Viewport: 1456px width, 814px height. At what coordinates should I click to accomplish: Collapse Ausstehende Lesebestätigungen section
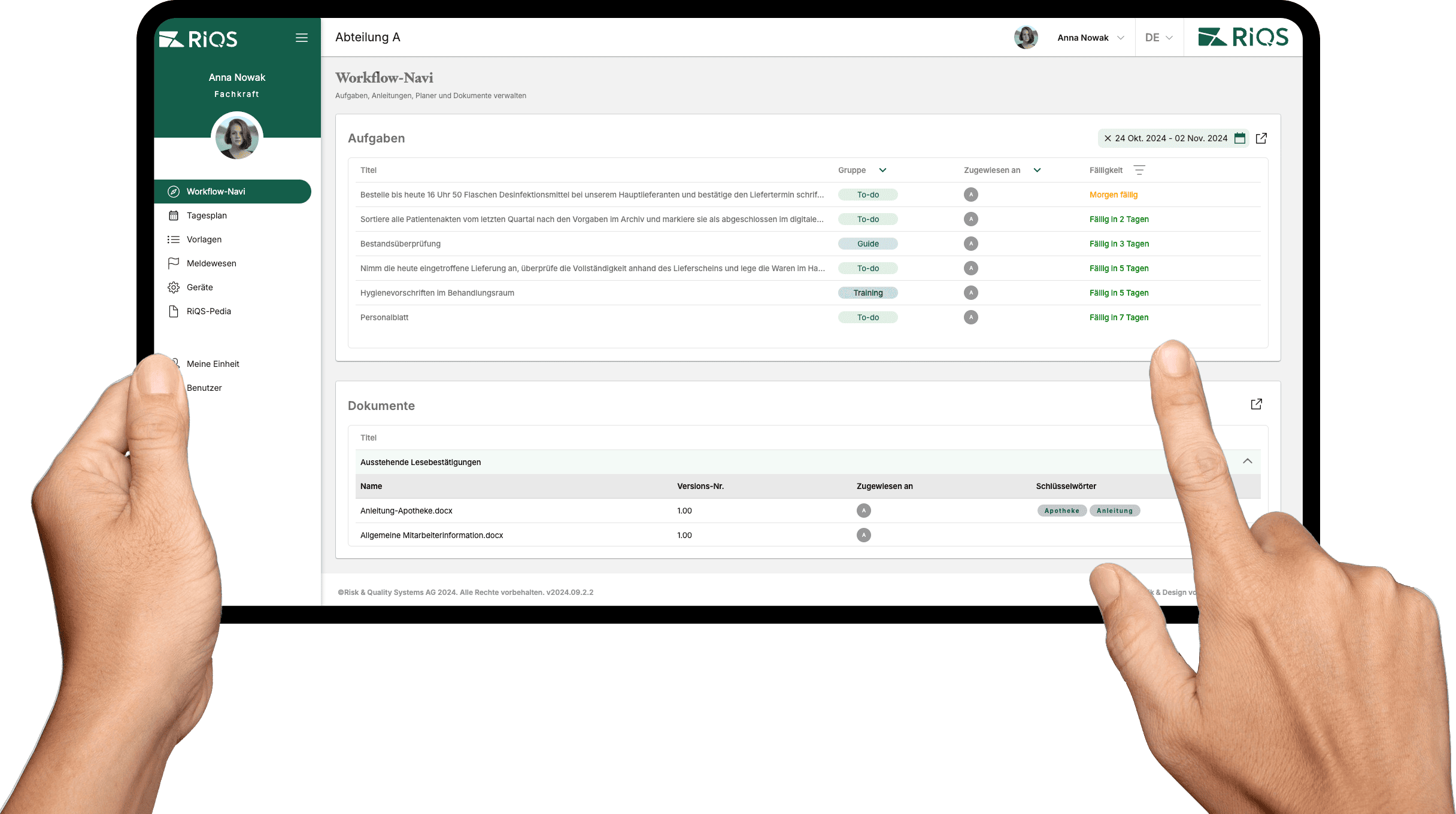point(1248,461)
